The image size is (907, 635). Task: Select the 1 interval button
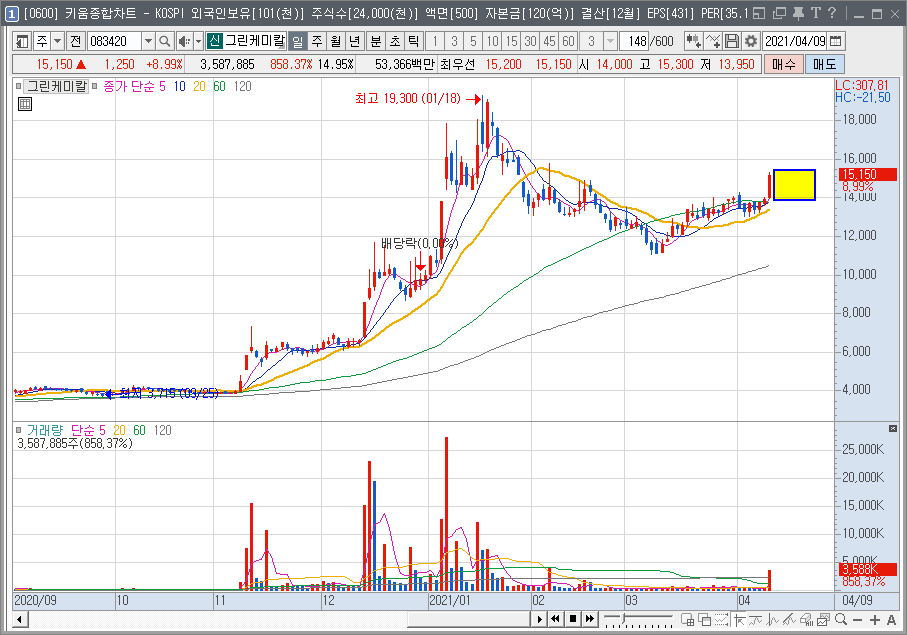click(x=435, y=41)
